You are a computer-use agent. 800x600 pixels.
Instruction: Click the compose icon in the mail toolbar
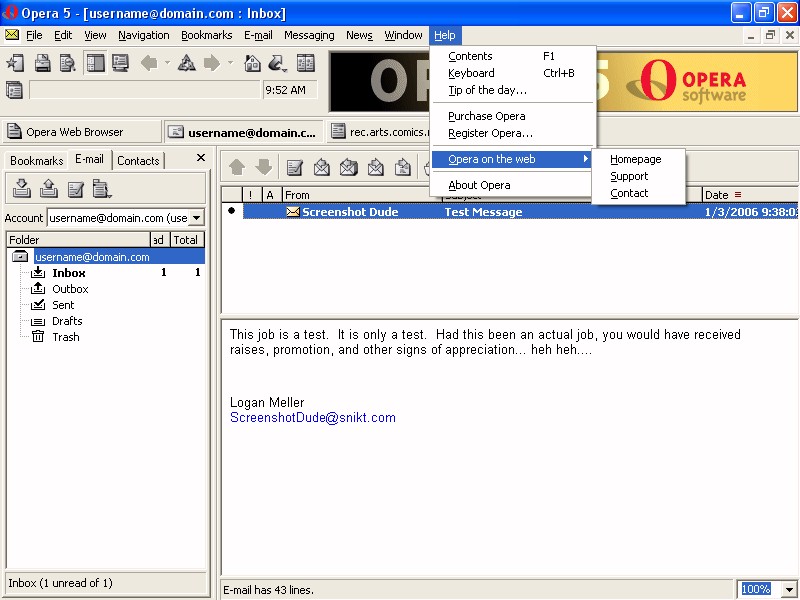tap(294, 167)
